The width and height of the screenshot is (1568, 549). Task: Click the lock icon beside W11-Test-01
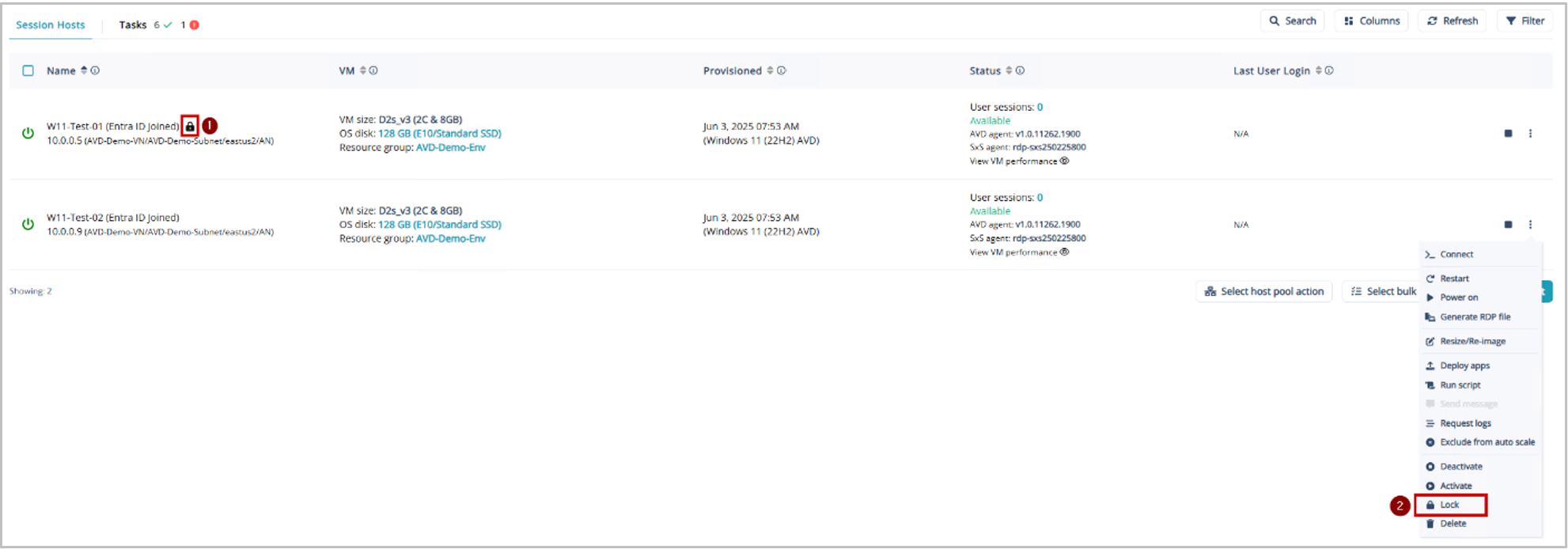[x=190, y=126]
